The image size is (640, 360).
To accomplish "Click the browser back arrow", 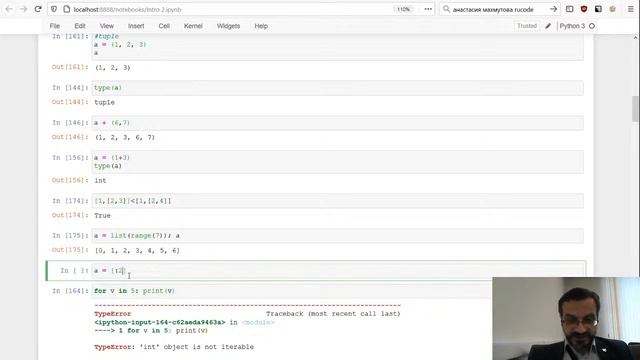I will [x=9, y=9].
